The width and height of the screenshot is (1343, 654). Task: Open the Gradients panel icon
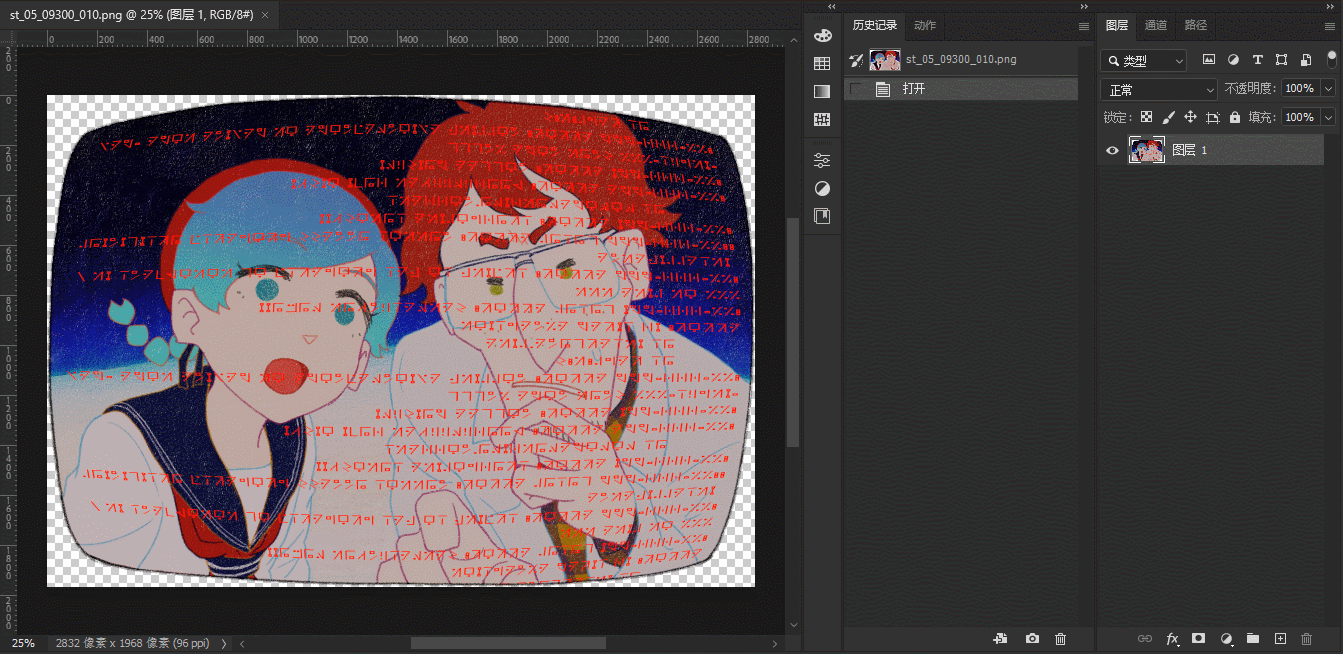pyautogui.click(x=822, y=92)
